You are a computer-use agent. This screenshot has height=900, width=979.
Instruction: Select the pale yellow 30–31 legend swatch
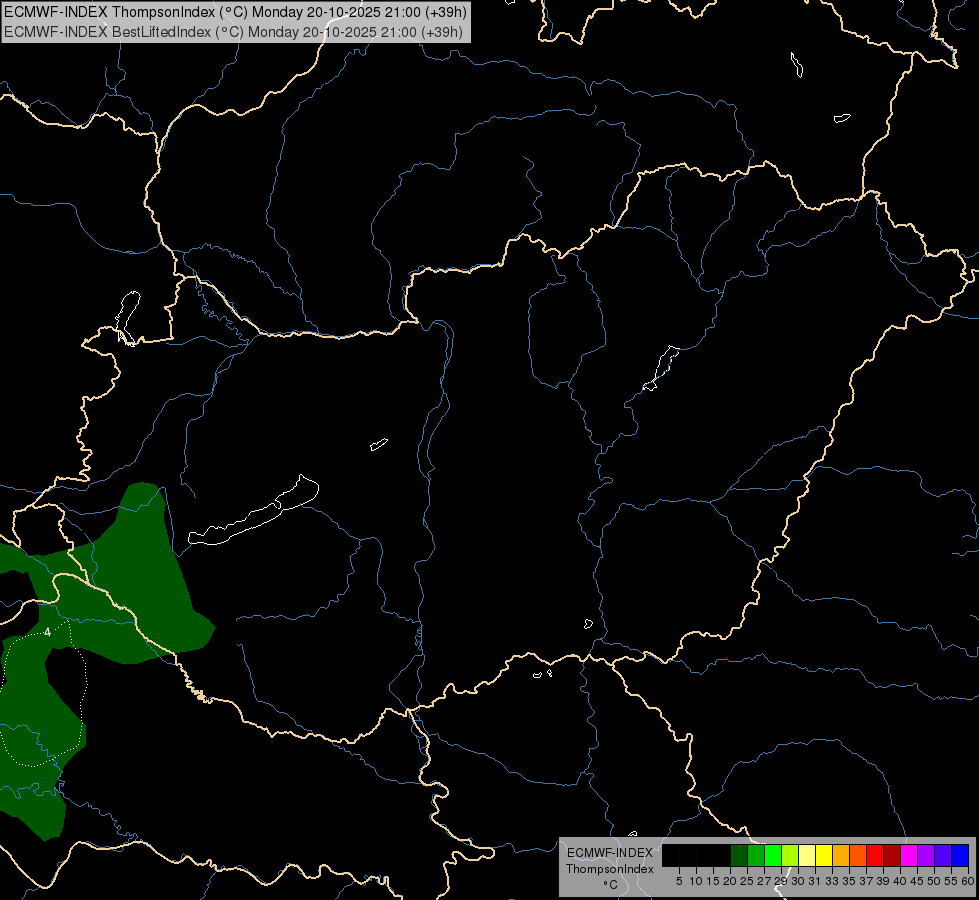[x=807, y=855]
